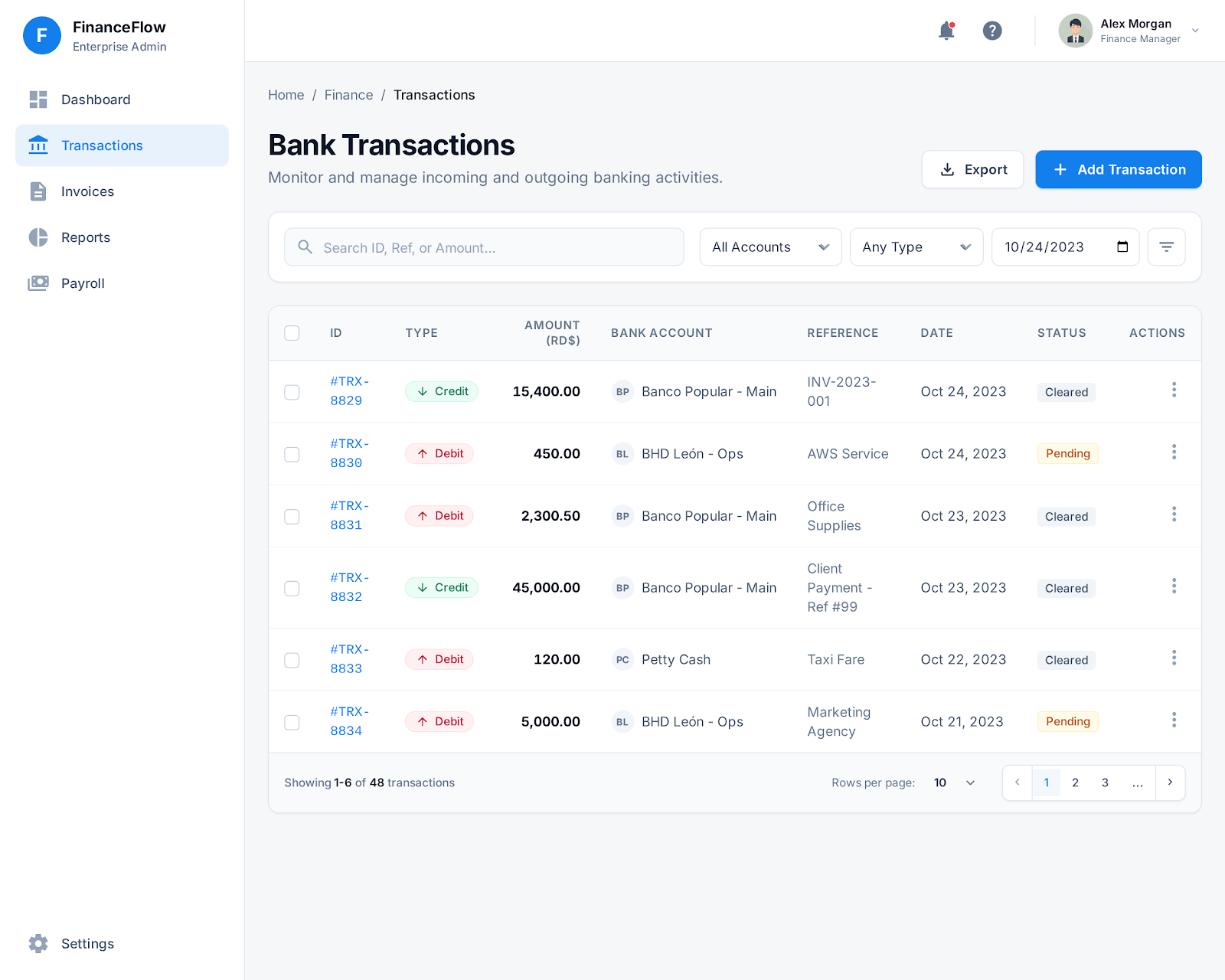1225x980 pixels.
Task: Focus the Search ID, Ref, or Amount field
Action: pyautogui.click(x=490, y=247)
